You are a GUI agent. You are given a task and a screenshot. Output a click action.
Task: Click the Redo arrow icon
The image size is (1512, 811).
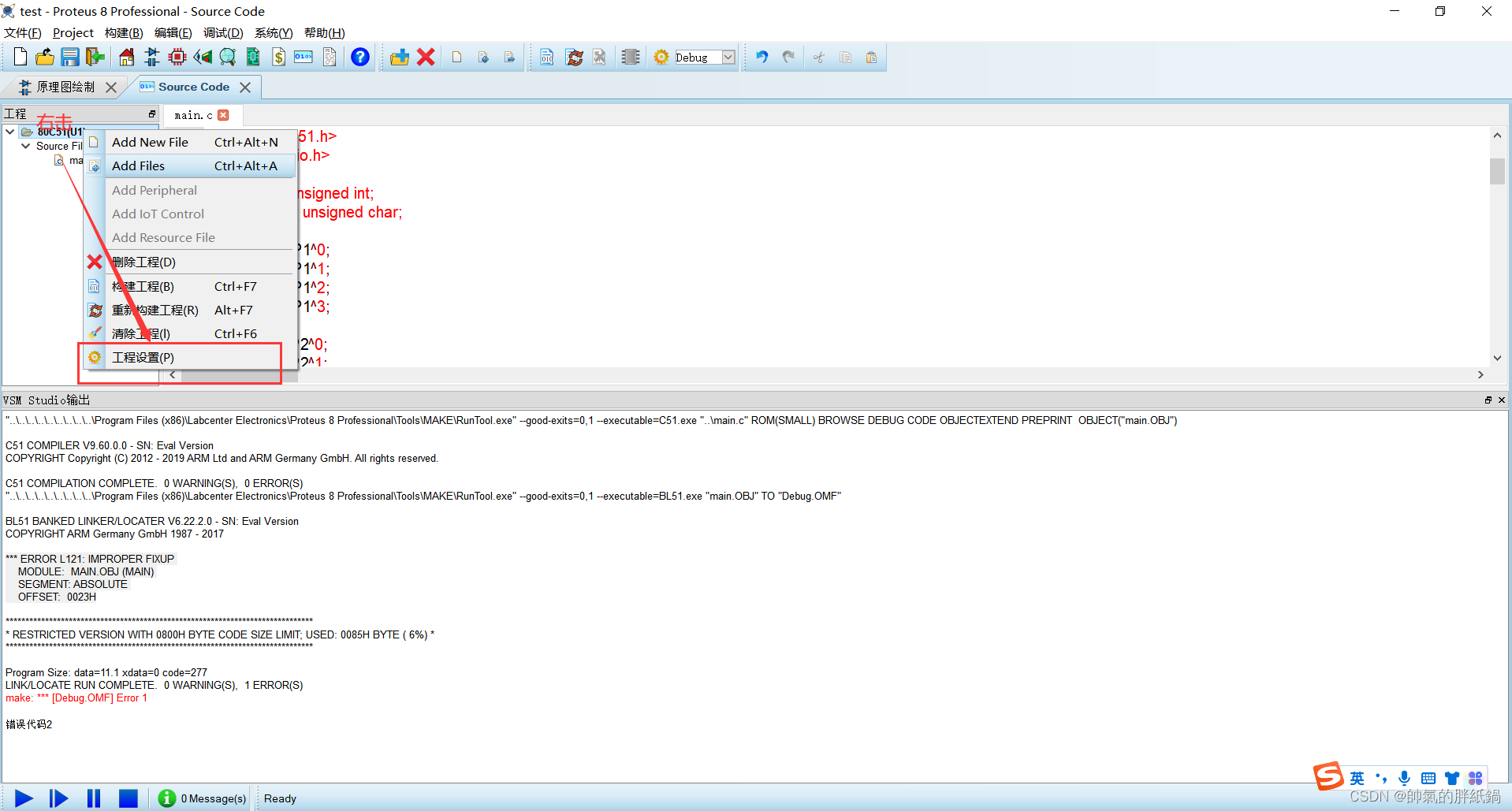pyautogui.click(x=788, y=57)
